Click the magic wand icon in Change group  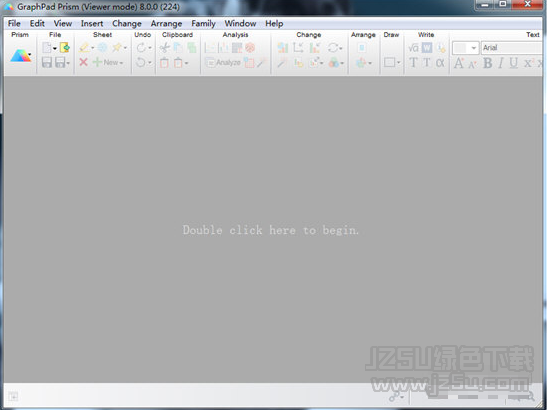[x=282, y=63]
